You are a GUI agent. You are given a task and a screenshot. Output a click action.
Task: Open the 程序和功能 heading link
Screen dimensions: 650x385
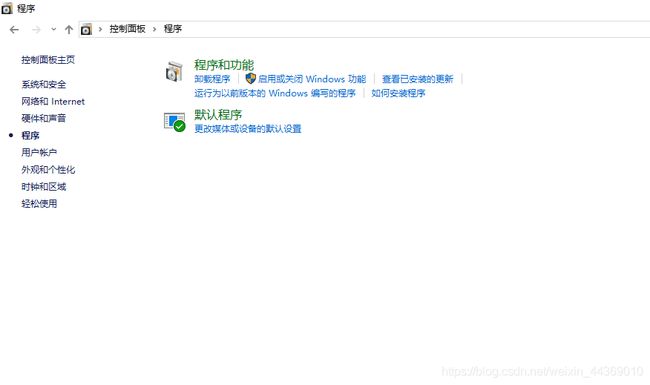point(224,65)
